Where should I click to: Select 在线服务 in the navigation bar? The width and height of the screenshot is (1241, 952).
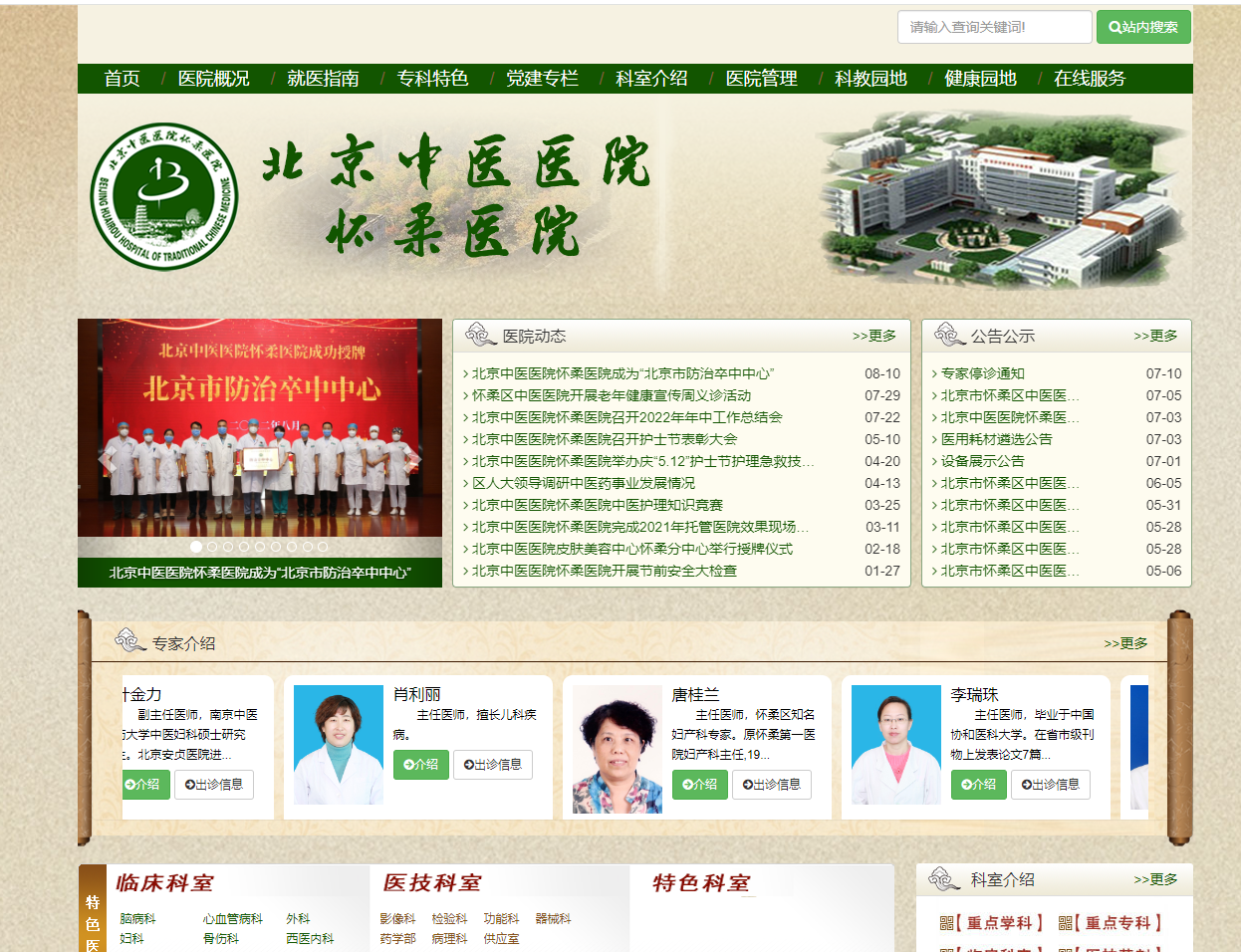click(x=1090, y=79)
